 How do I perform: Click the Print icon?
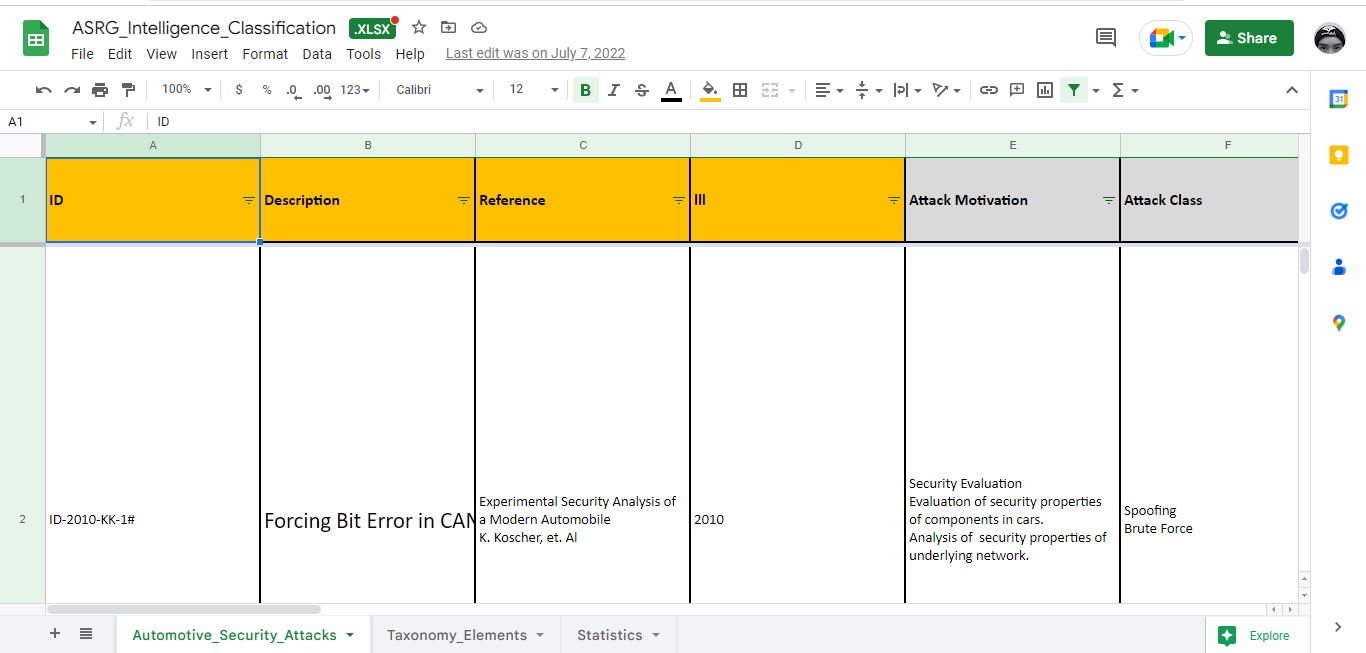click(100, 90)
